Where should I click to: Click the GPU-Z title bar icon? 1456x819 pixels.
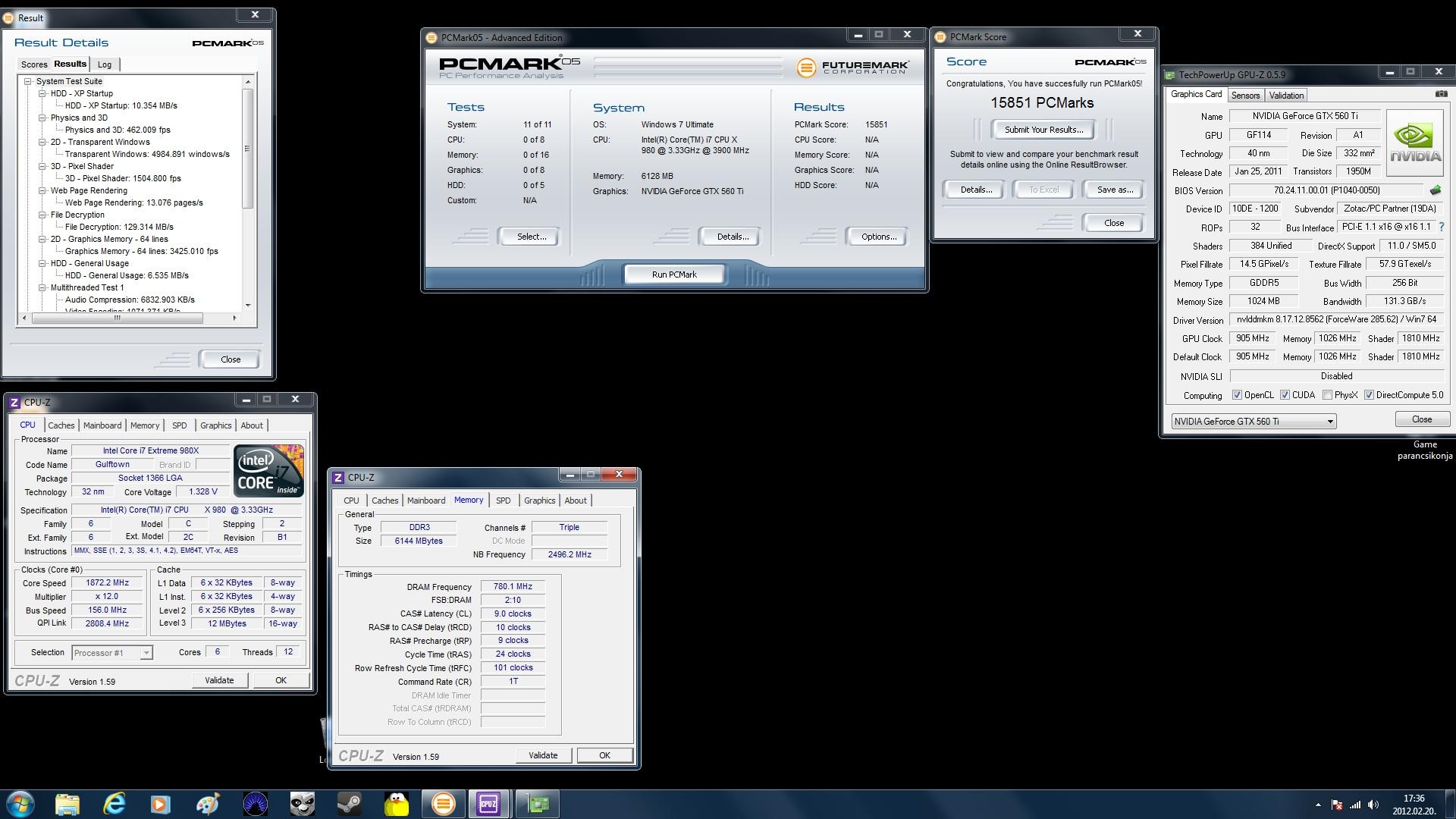click(1170, 74)
